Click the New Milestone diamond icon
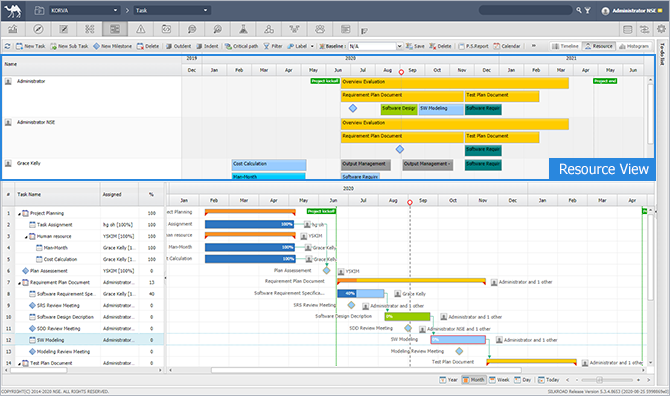Screen dimensions: 670x396 (x=96, y=46)
